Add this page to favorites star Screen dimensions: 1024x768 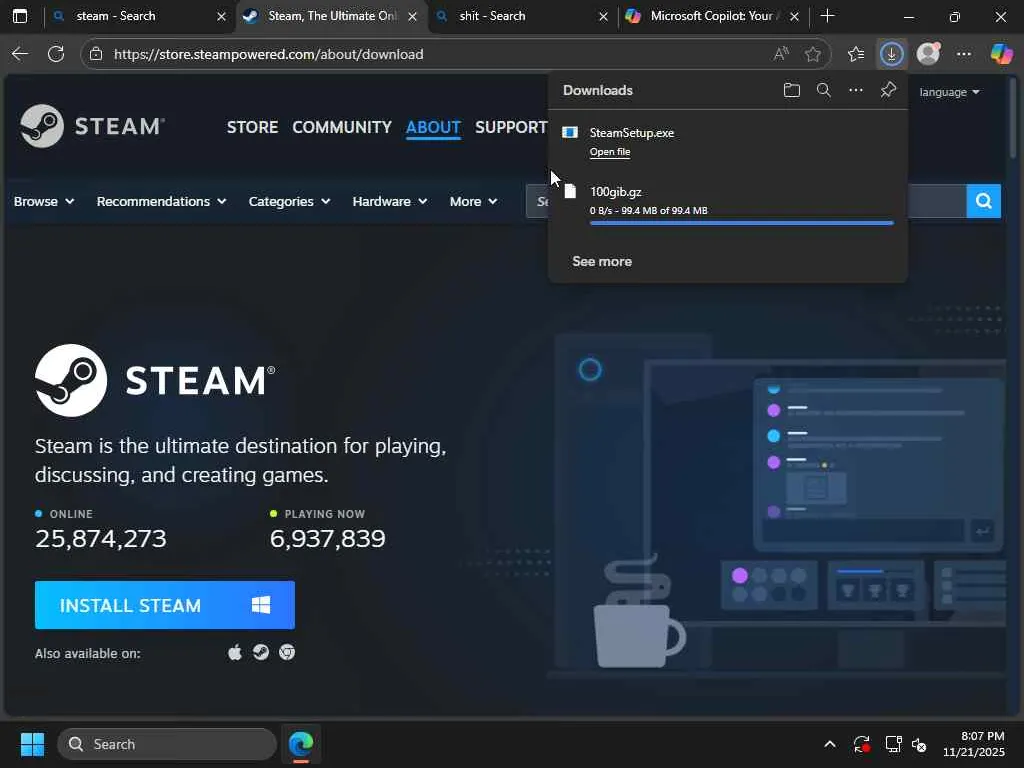812,54
